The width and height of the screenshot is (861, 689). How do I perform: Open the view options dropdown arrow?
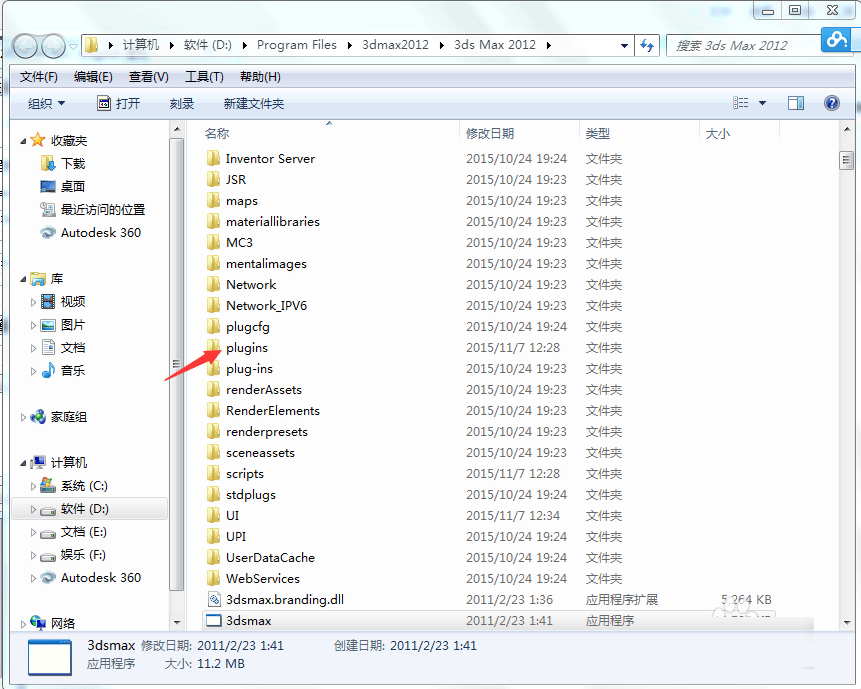pyautogui.click(x=762, y=103)
